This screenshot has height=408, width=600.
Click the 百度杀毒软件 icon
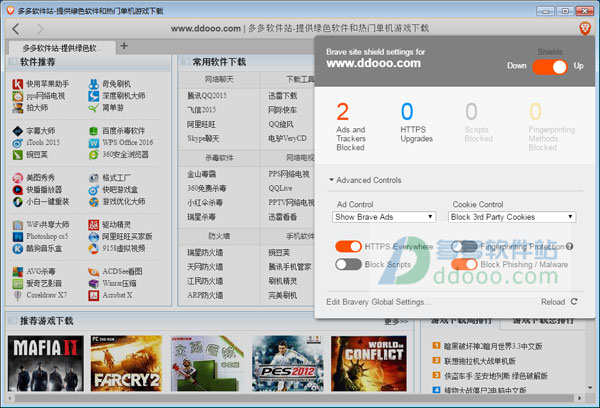click(93, 131)
